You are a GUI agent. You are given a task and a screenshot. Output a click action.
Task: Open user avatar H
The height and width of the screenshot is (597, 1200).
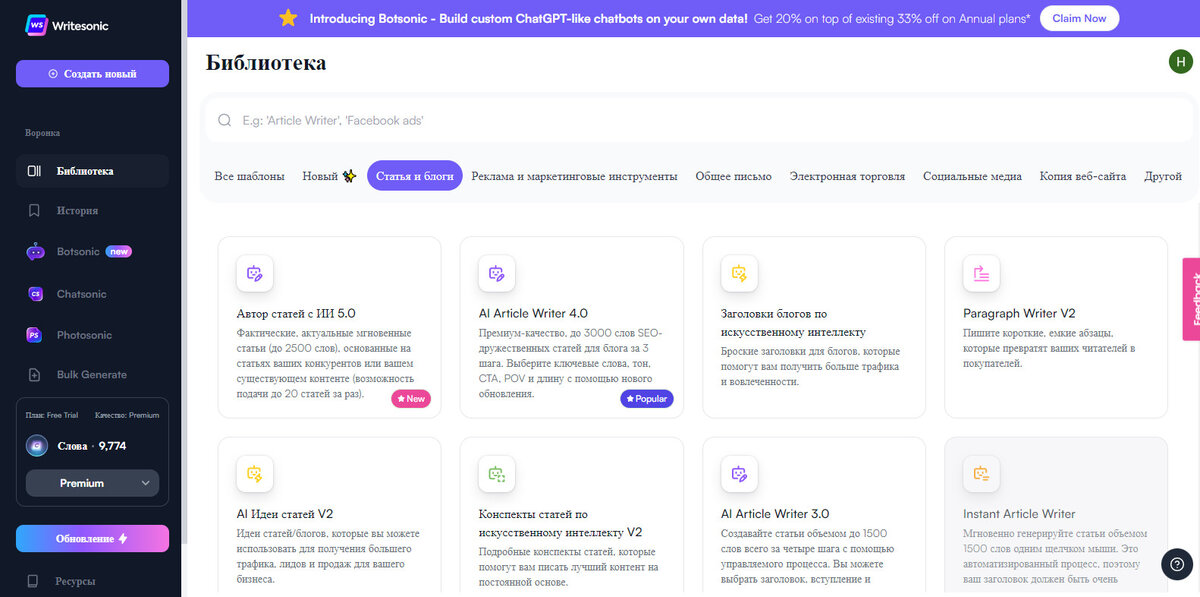tap(1181, 62)
